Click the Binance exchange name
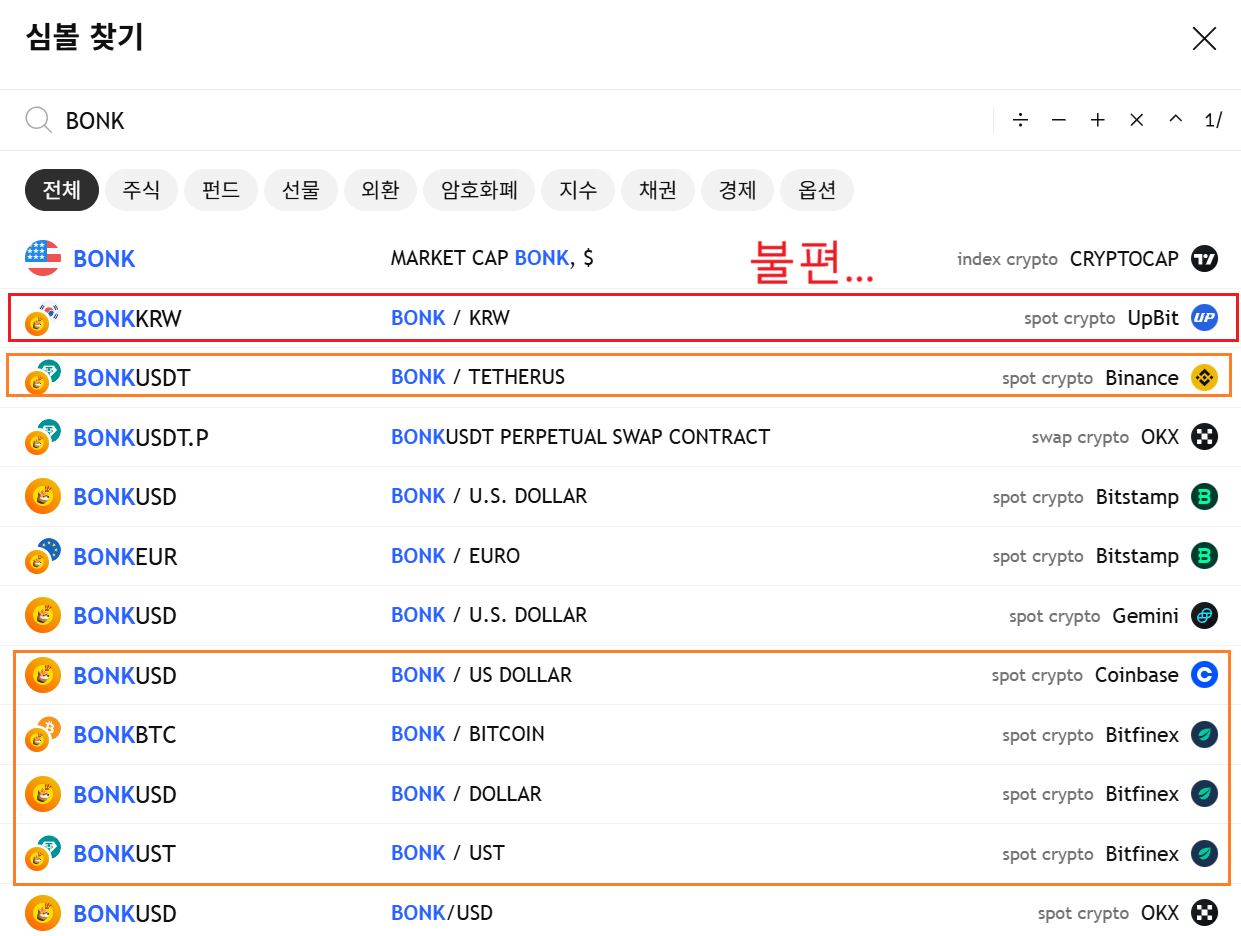The height and width of the screenshot is (936, 1241). (1142, 378)
